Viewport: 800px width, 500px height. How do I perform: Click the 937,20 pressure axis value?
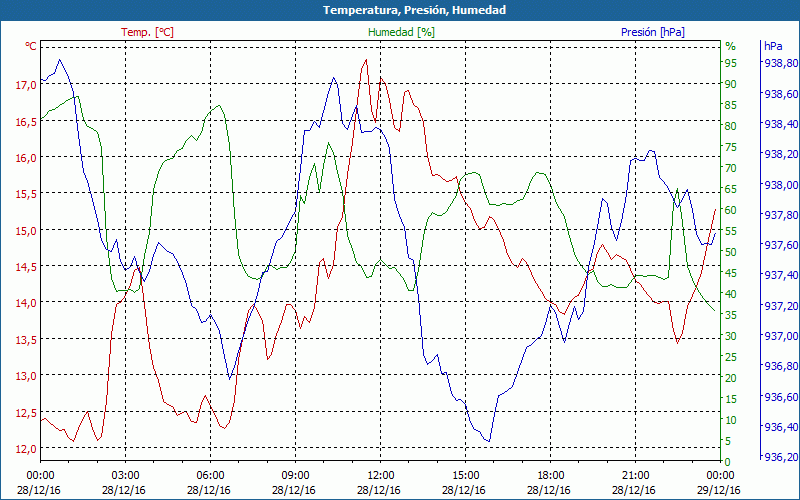point(779,306)
